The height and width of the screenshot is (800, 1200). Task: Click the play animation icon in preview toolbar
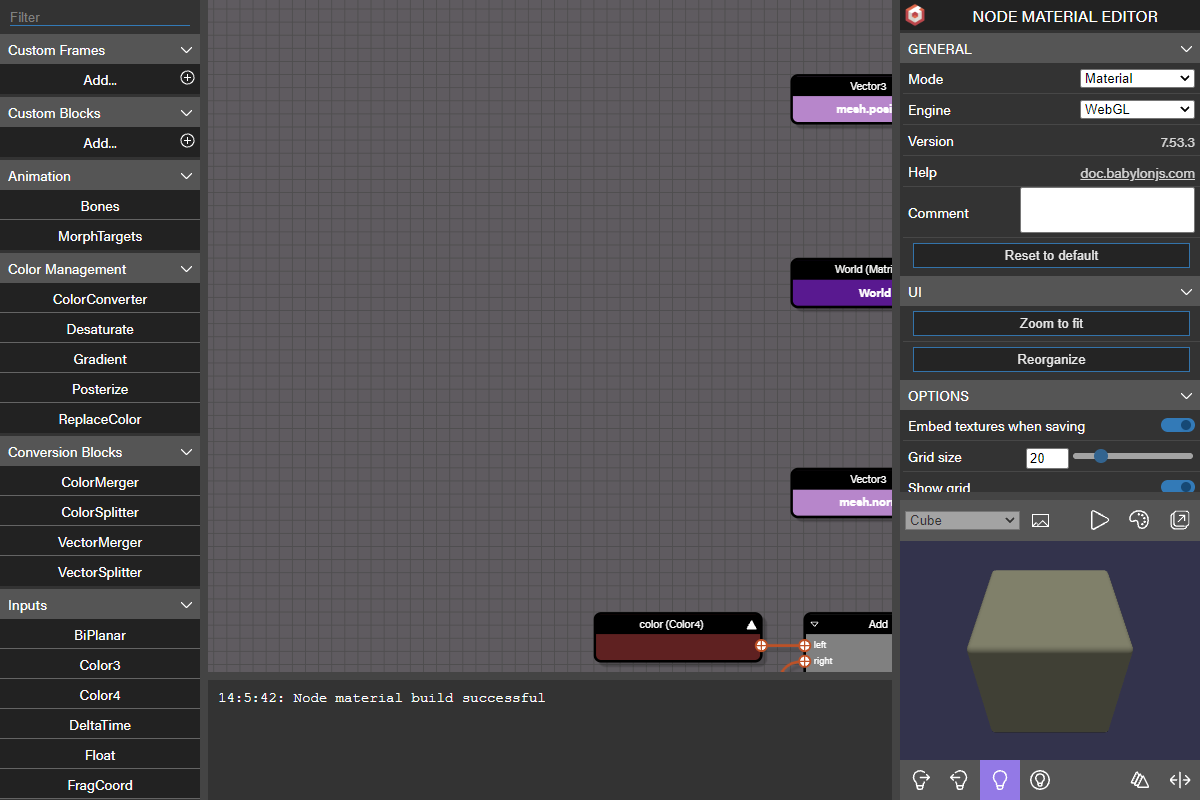(1099, 520)
